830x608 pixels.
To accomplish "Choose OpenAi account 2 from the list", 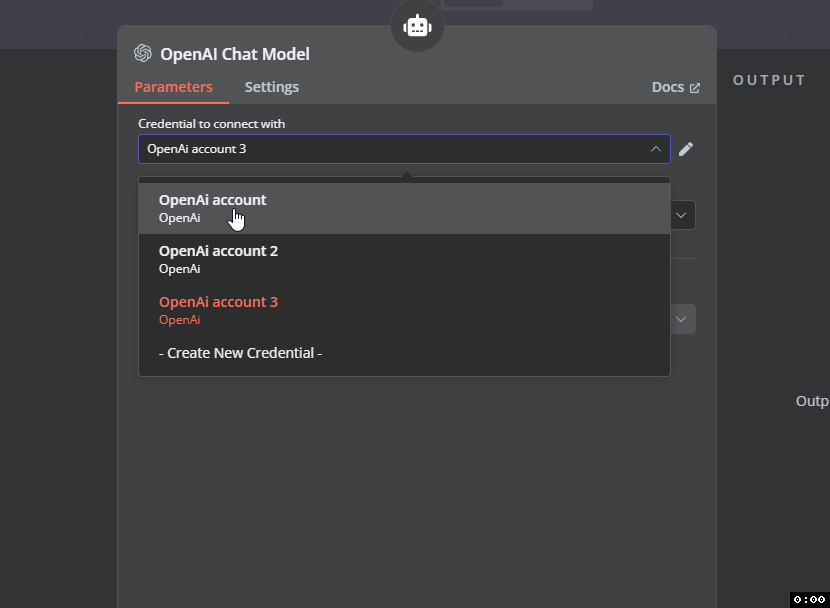I will [x=404, y=259].
